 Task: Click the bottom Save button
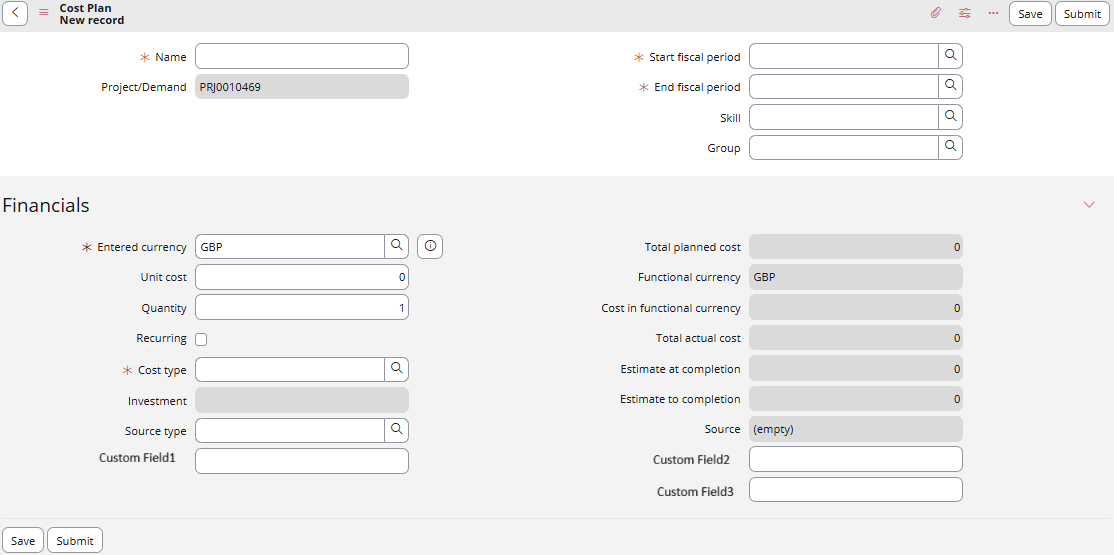tap(23, 540)
